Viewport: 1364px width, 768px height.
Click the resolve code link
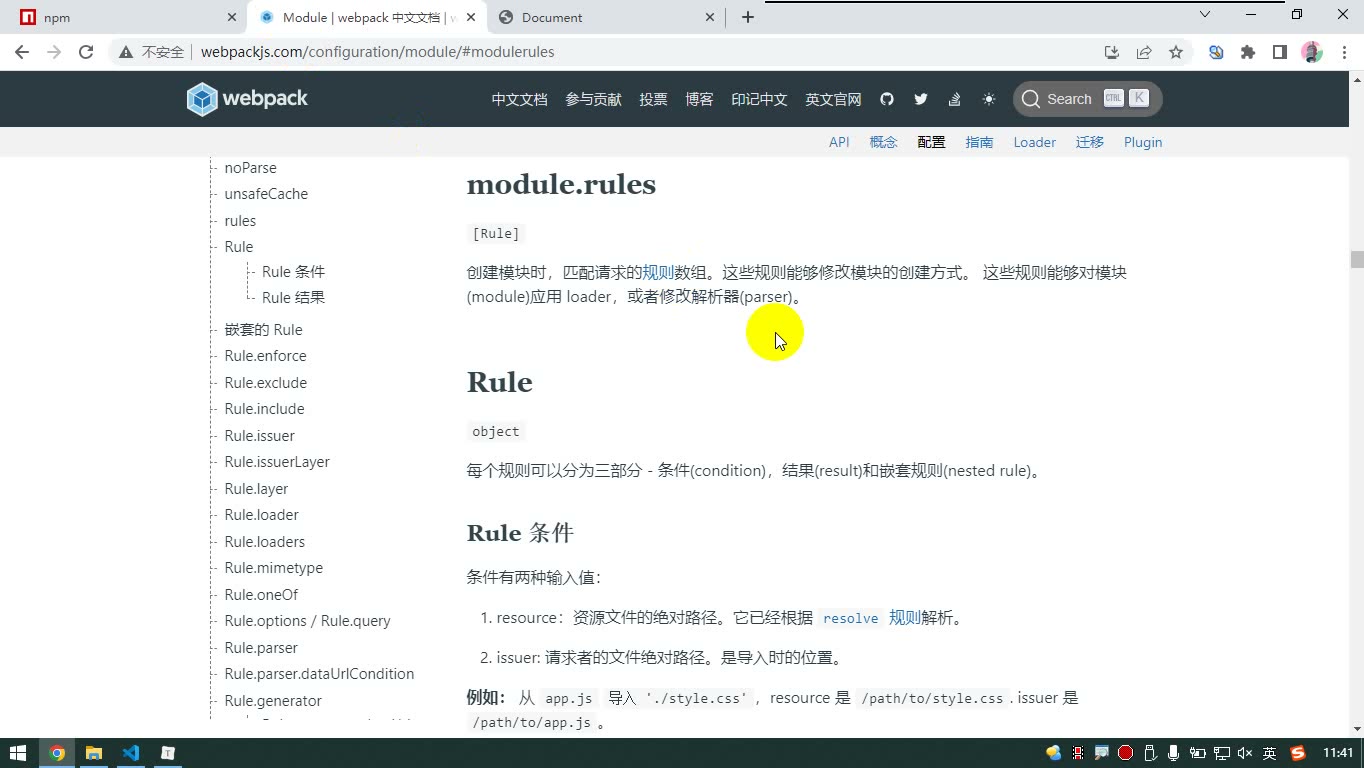coord(850,618)
